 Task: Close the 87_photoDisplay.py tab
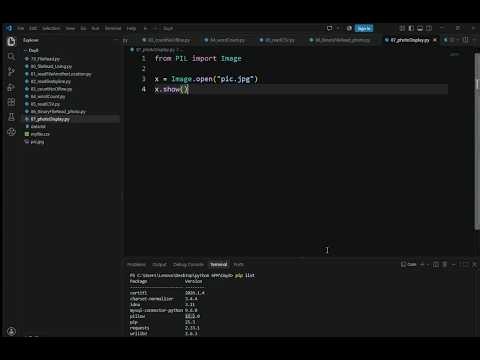tap(435, 40)
